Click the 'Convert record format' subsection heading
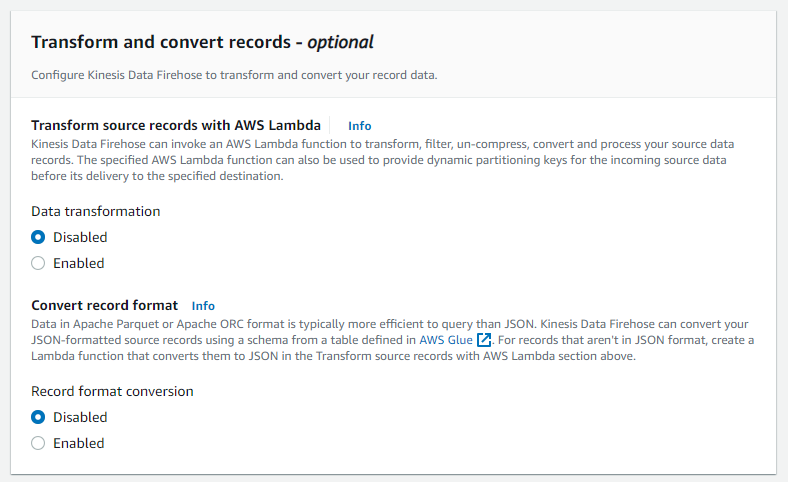 104,305
